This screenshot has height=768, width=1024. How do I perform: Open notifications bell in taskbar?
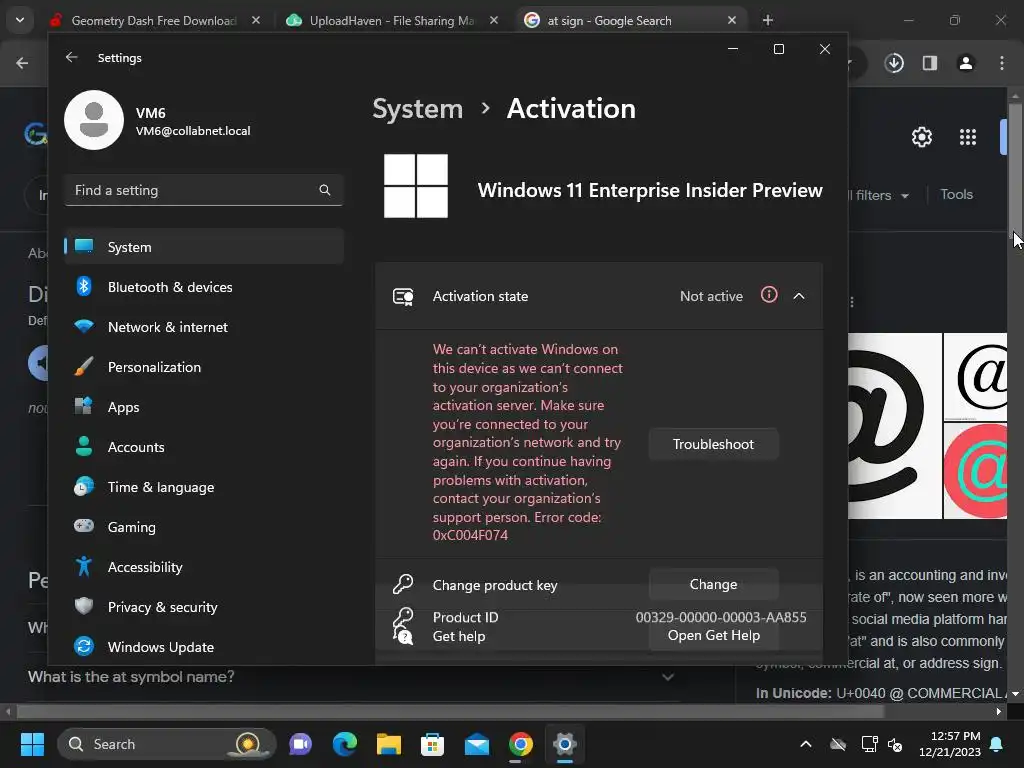tap(997, 744)
